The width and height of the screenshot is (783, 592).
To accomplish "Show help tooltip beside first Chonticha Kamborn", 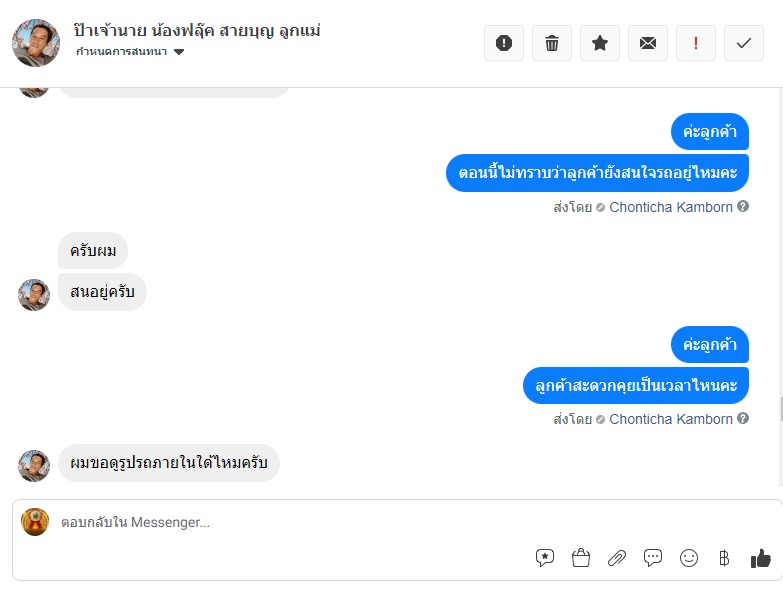I will [743, 206].
